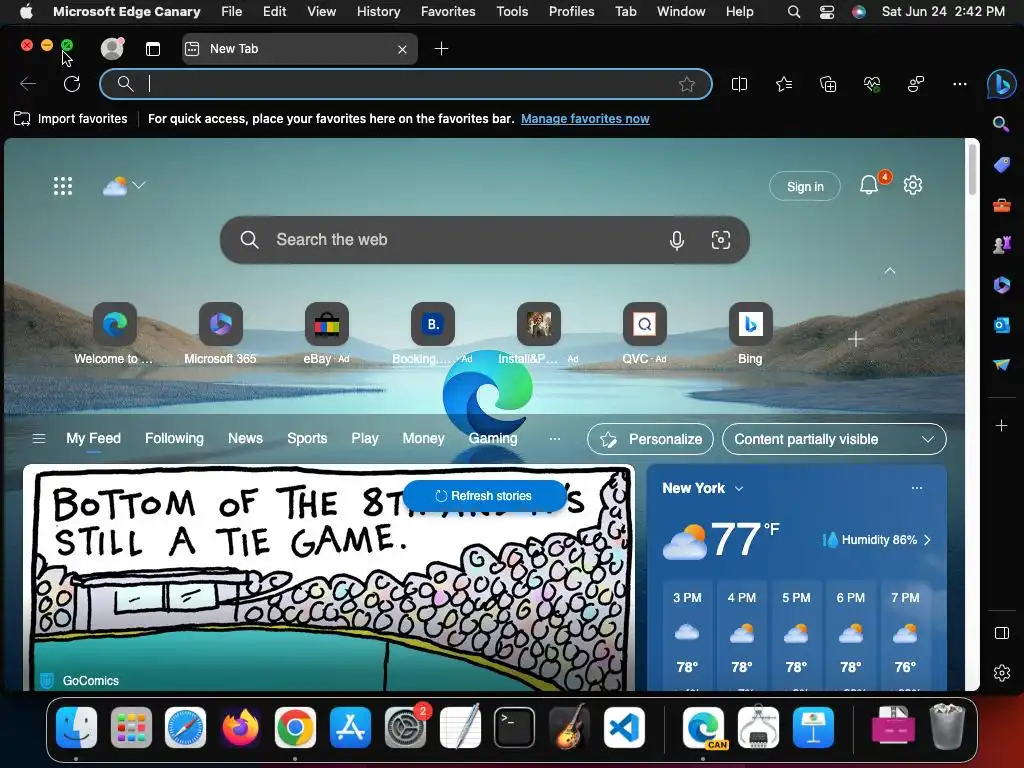Open notifications bell on new tab page

[869, 185]
